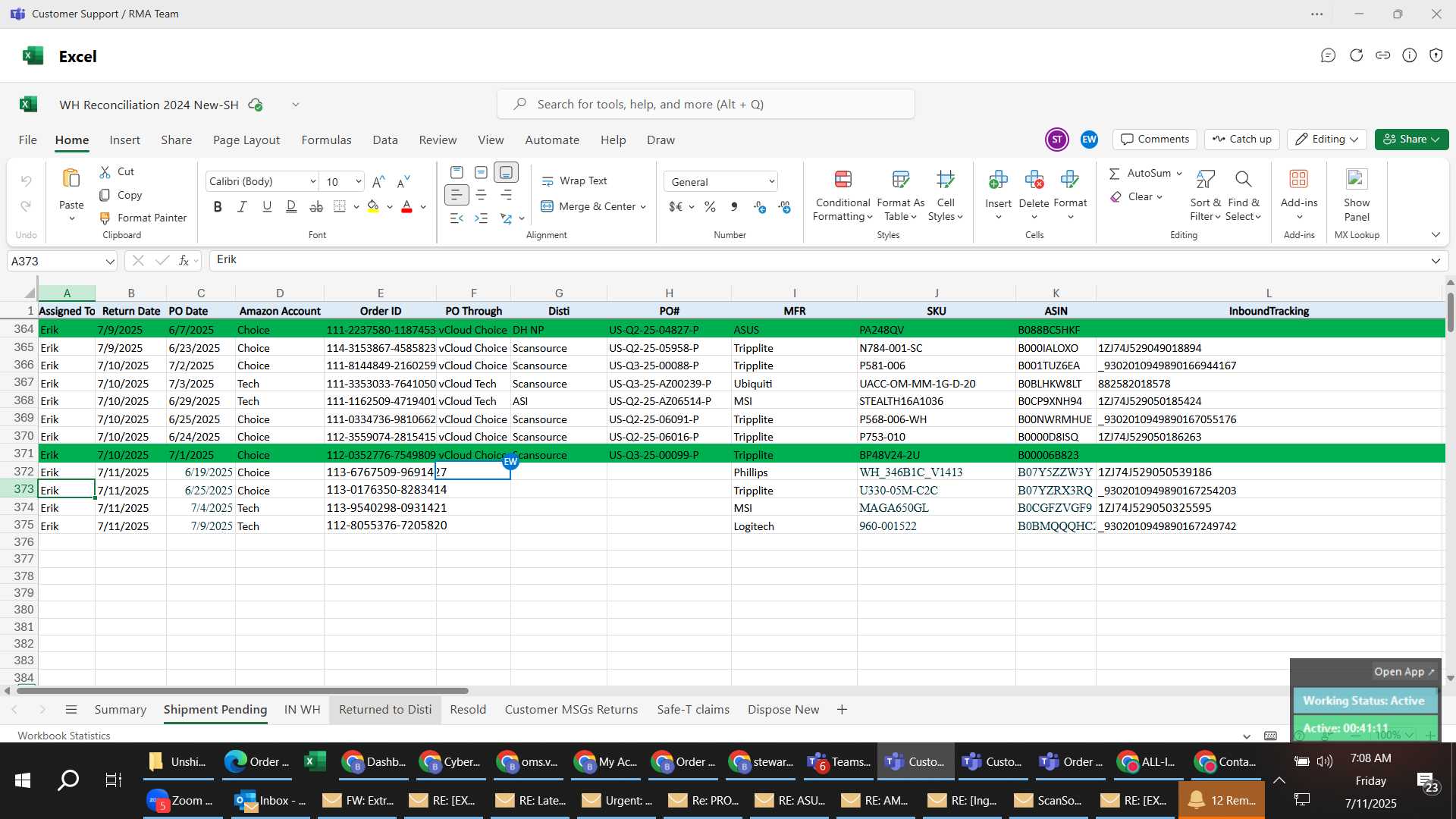This screenshot has width=1456, height=819.
Task: Toggle Center alignment
Action: 481,195
